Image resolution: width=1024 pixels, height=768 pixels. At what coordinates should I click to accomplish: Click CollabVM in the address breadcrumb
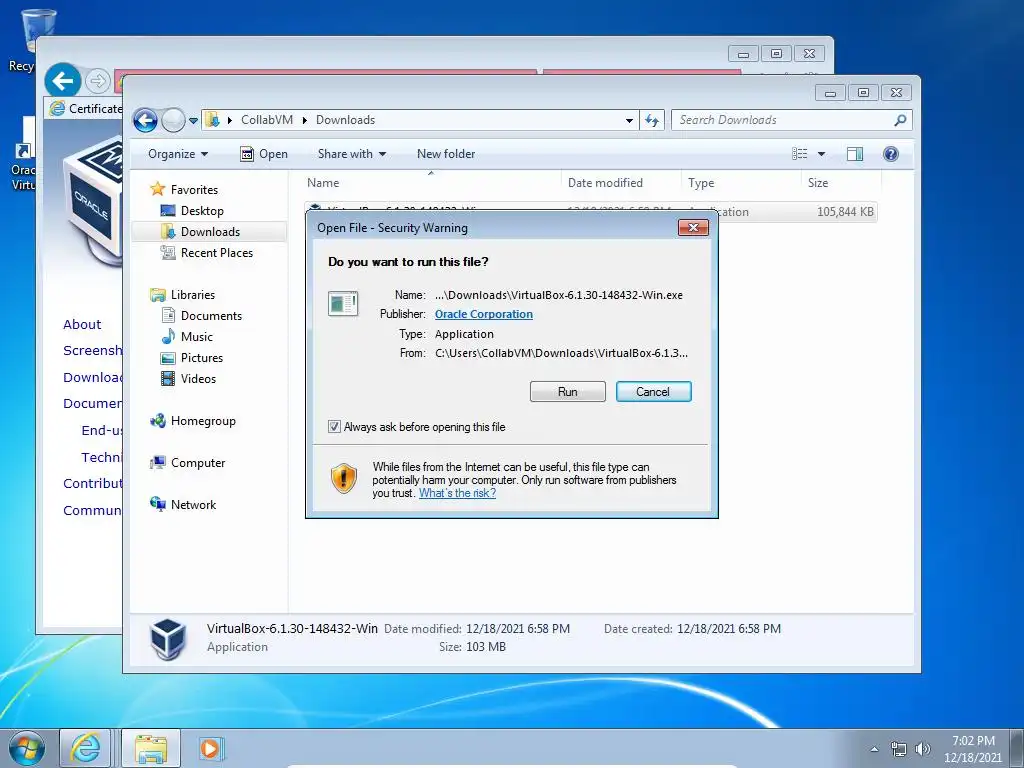point(266,120)
